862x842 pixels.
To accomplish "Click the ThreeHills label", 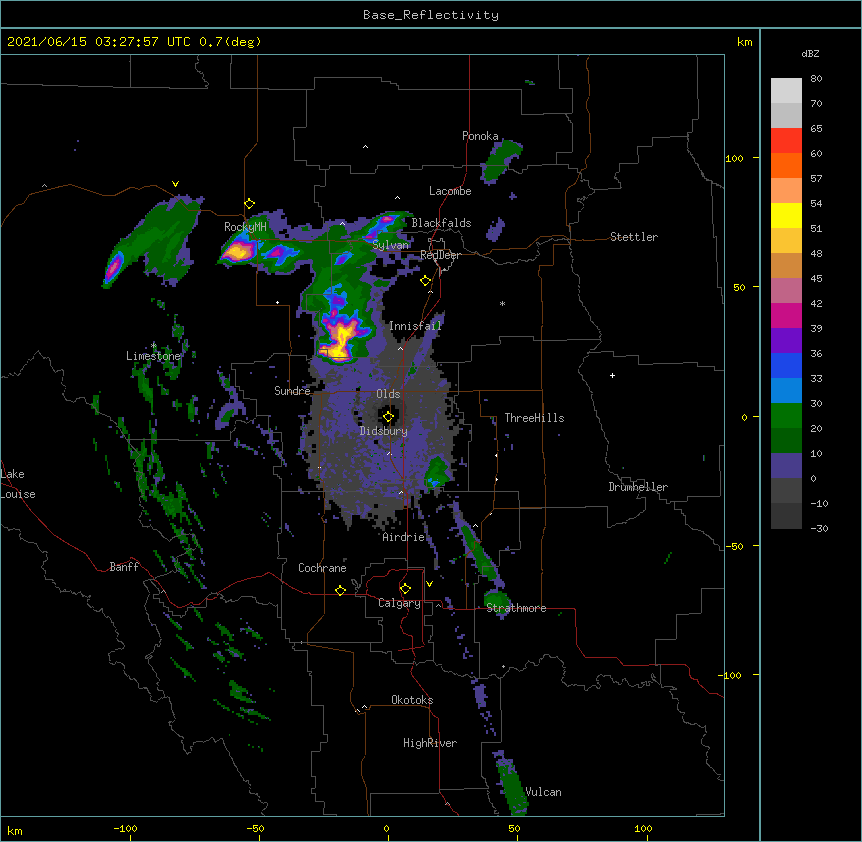I will coord(534,418).
